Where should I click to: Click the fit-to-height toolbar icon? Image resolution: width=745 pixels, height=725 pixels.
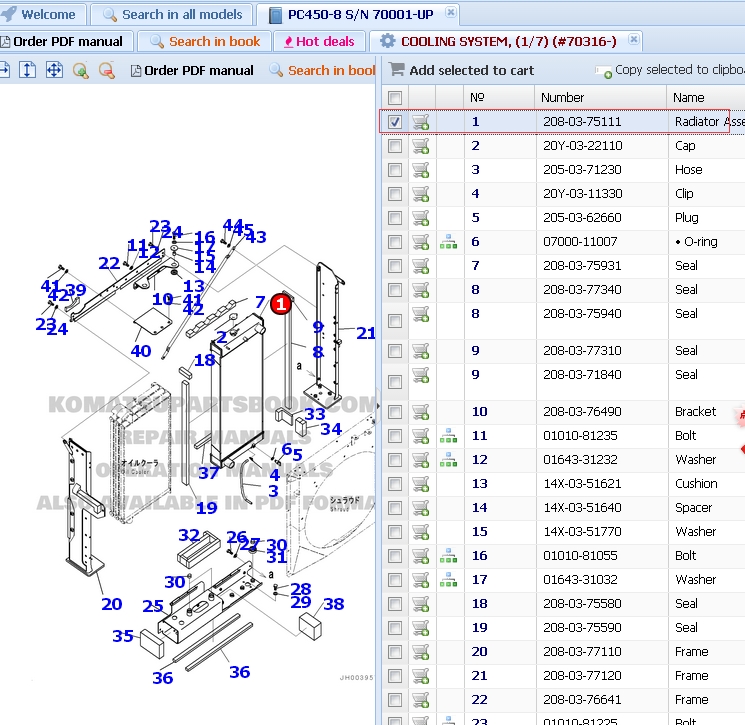28,70
